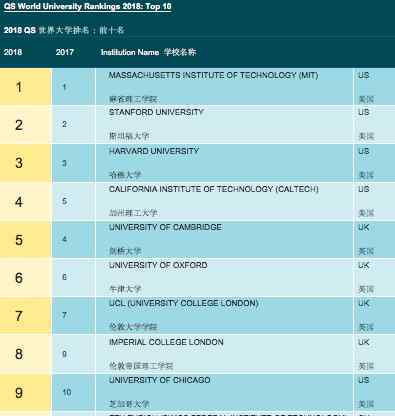395x416 pixels.
Task: Click UCL (University College London) name
Action: [184, 303]
